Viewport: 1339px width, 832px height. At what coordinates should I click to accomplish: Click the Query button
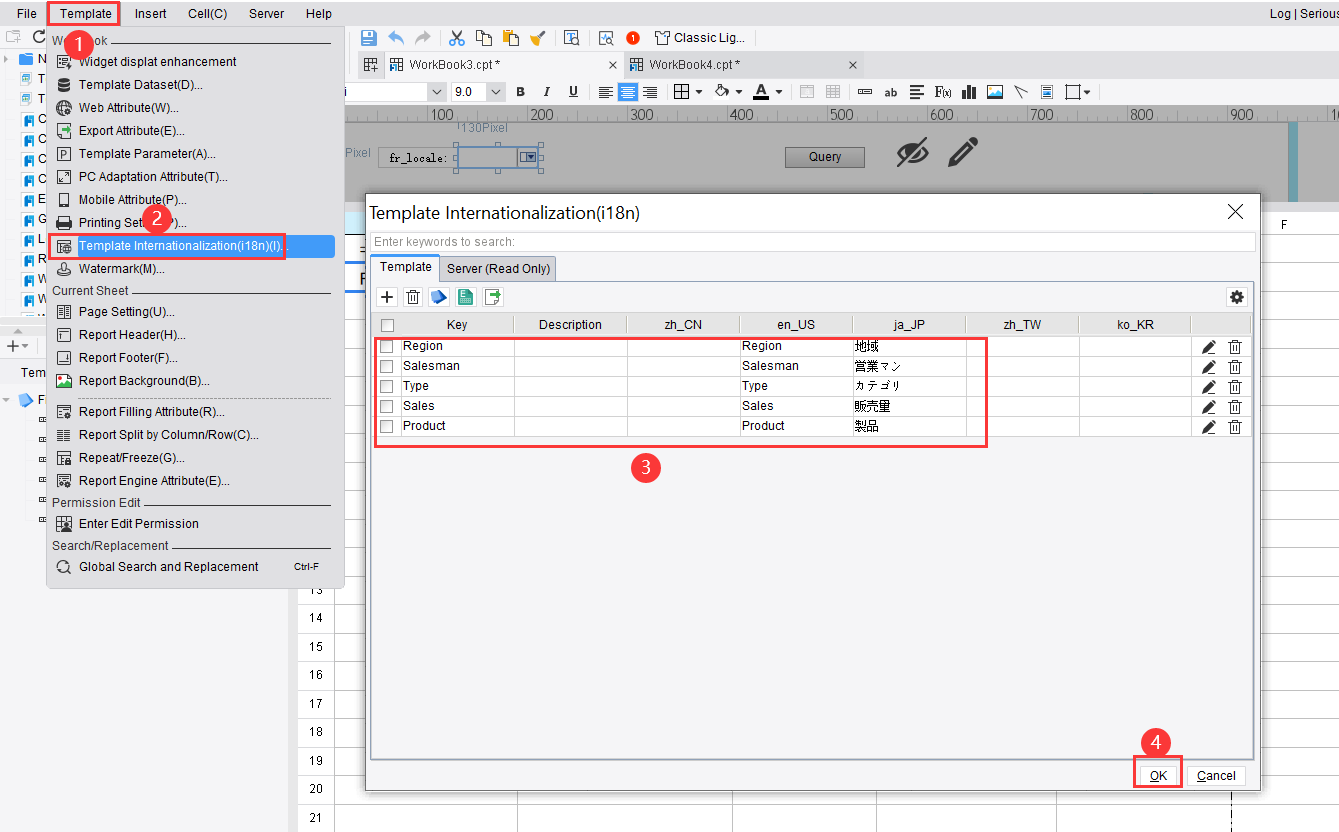click(824, 157)
